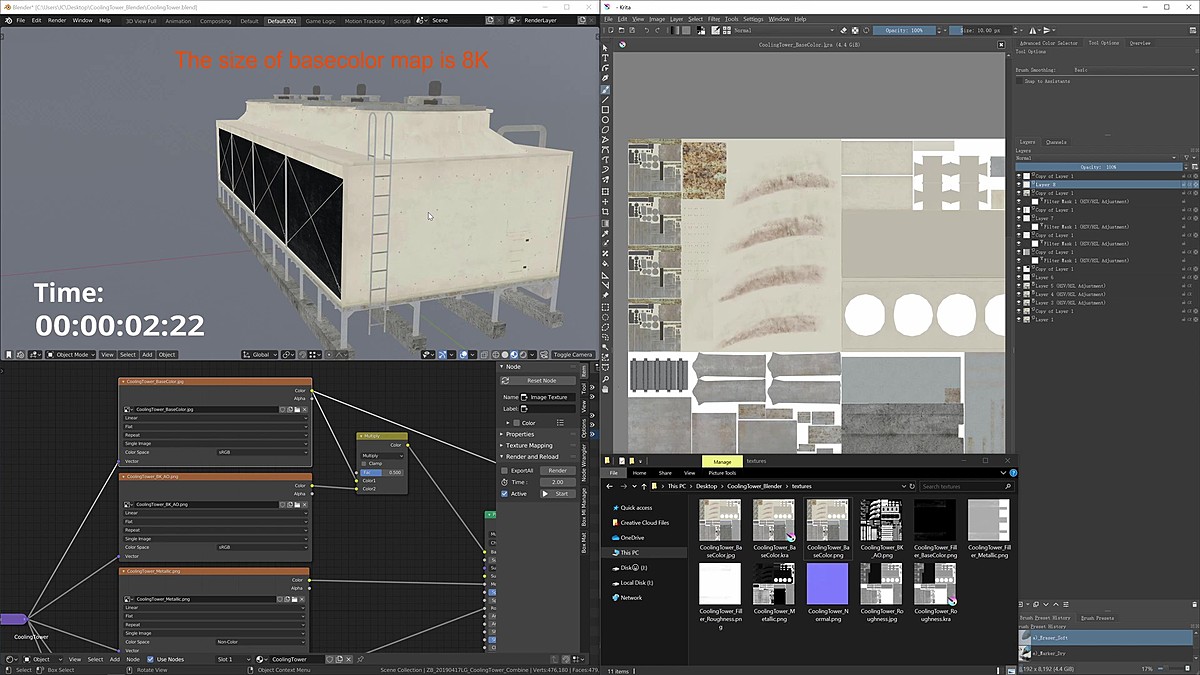Open the editor type selector of Blender's shader editor

tap(8, 659)
